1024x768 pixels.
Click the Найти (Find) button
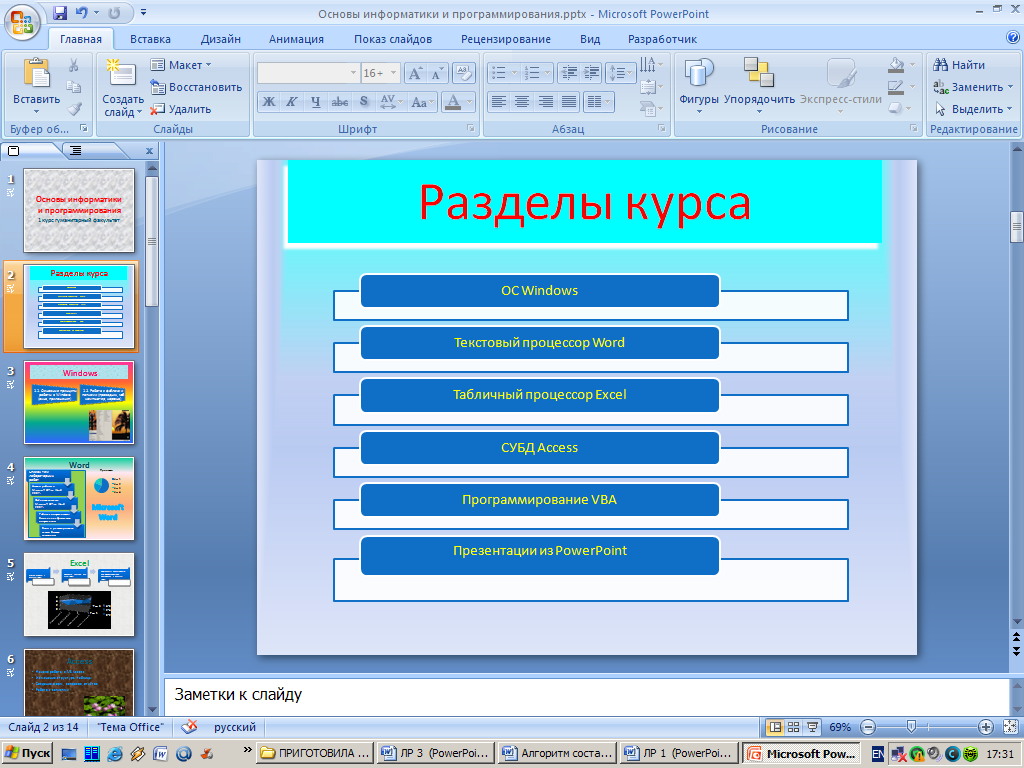(959, 65)
